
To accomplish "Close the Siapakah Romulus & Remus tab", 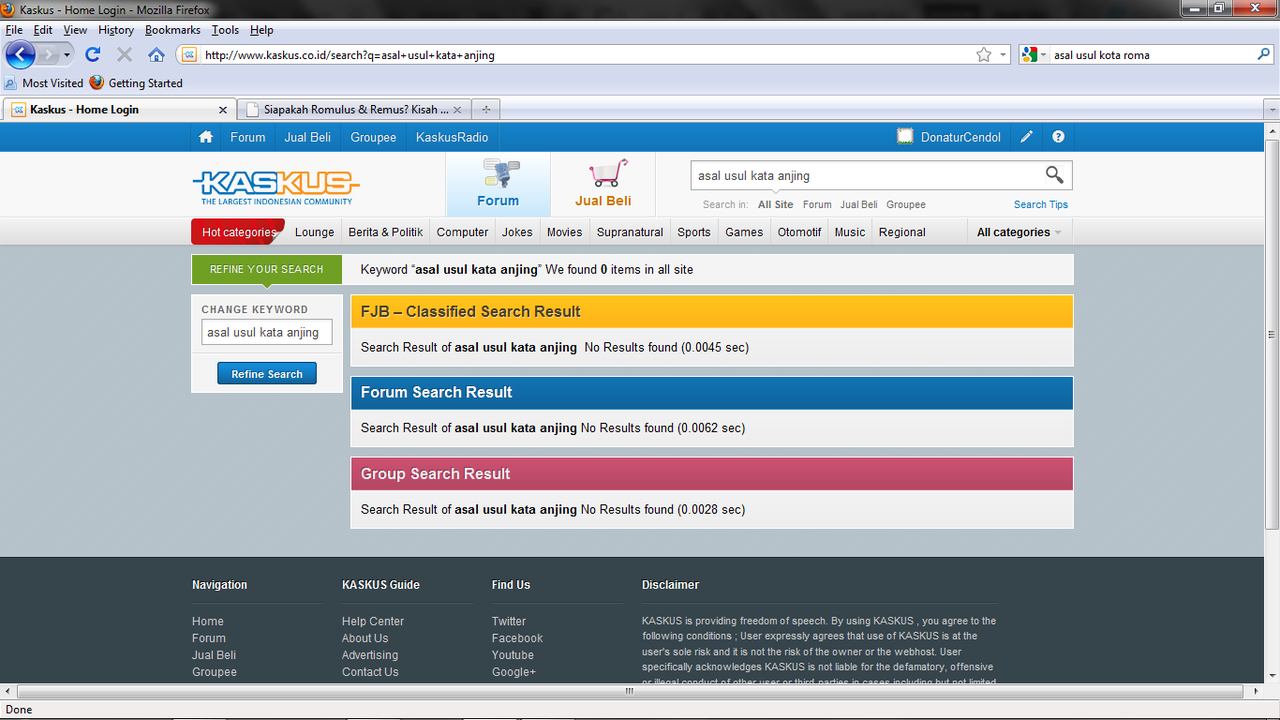I will pyautogui.click(x=457, y=110).
